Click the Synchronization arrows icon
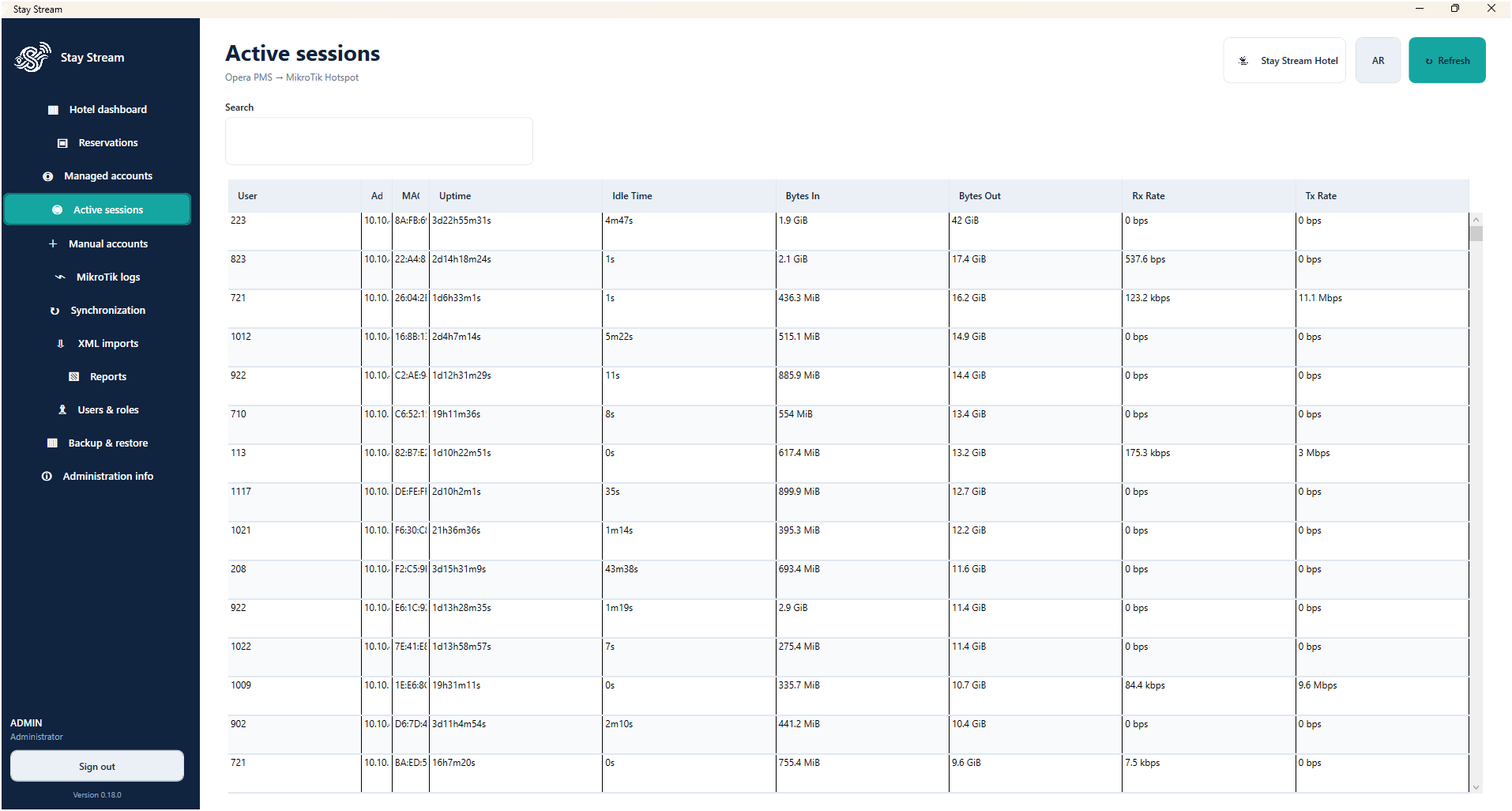The width and height of the screenshot is (1512, 811). pyautogui.click(x=55, y=311)
